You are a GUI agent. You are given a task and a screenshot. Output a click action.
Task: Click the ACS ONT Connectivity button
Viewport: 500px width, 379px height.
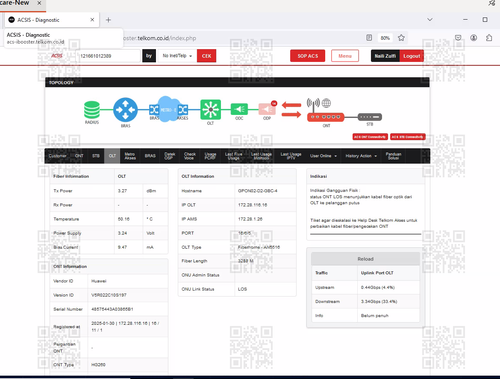[x=370, y=137]
